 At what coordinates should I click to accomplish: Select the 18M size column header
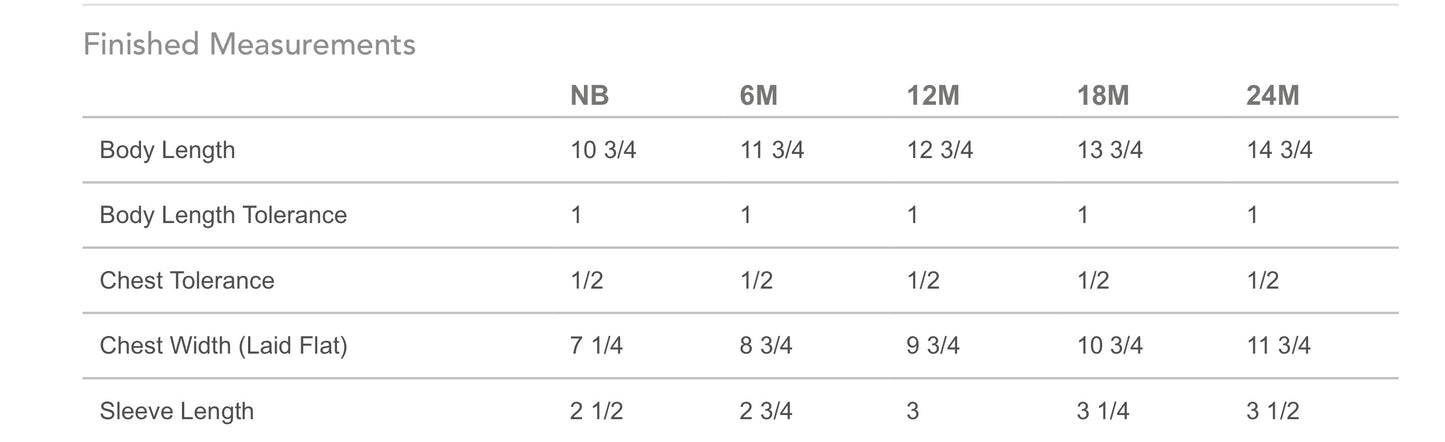(x=1104, y=96)
